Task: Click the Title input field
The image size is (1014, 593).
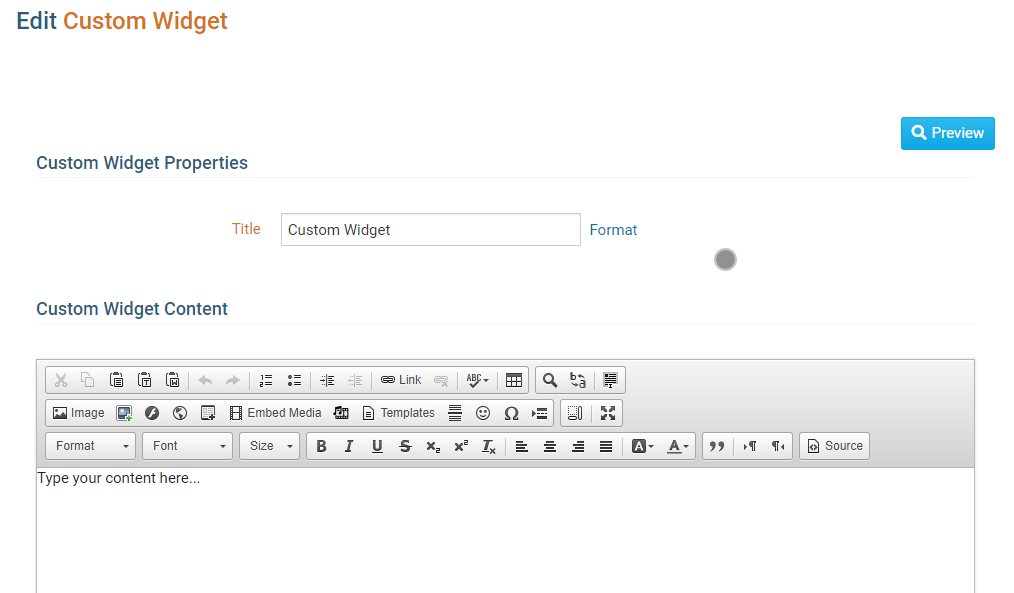Action: [x=430, y=230]
